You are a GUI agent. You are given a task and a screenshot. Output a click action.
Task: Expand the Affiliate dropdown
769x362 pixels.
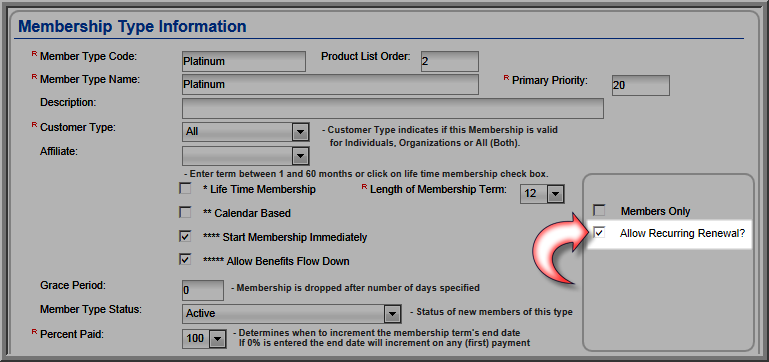246,156
